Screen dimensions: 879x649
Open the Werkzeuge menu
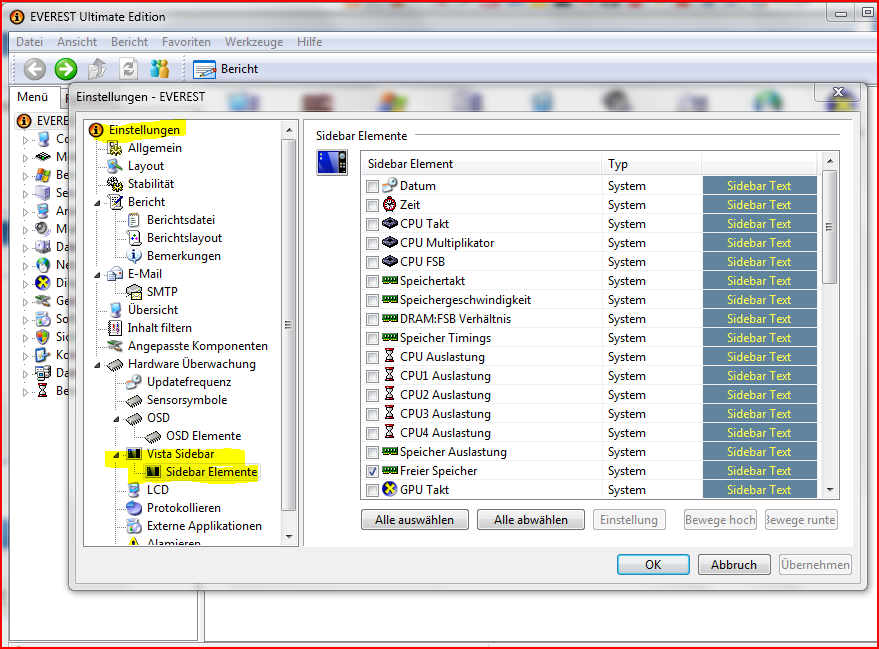click(x=254, y=42)
